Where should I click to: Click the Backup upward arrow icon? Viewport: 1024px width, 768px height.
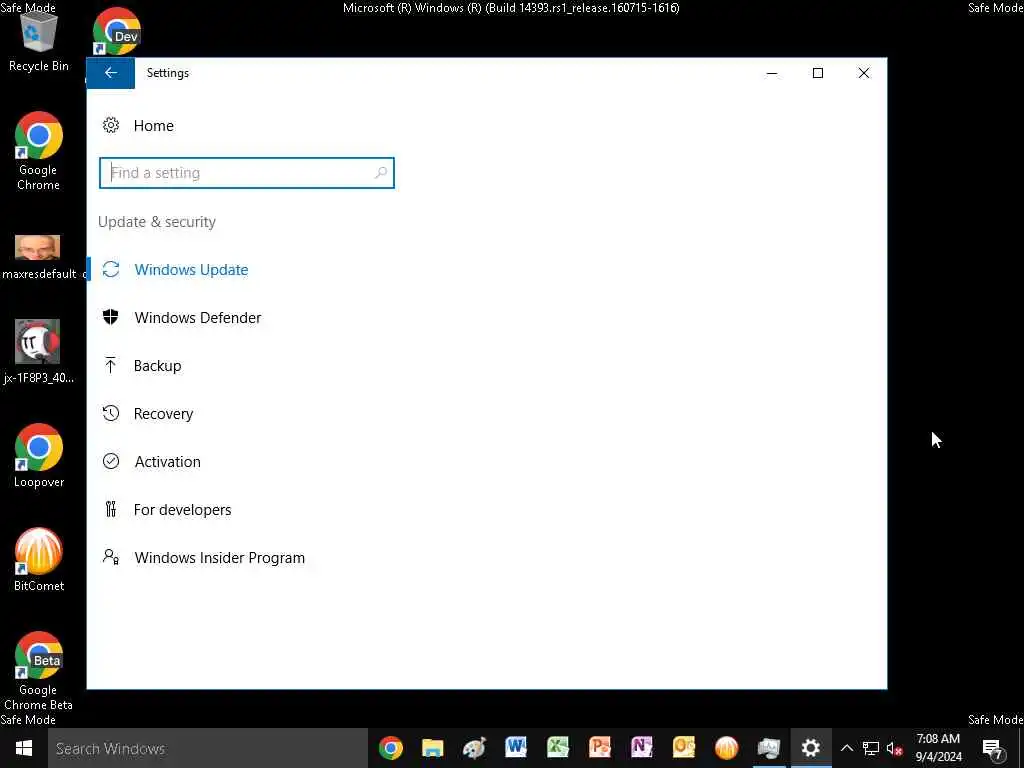[x=111, y=365]
